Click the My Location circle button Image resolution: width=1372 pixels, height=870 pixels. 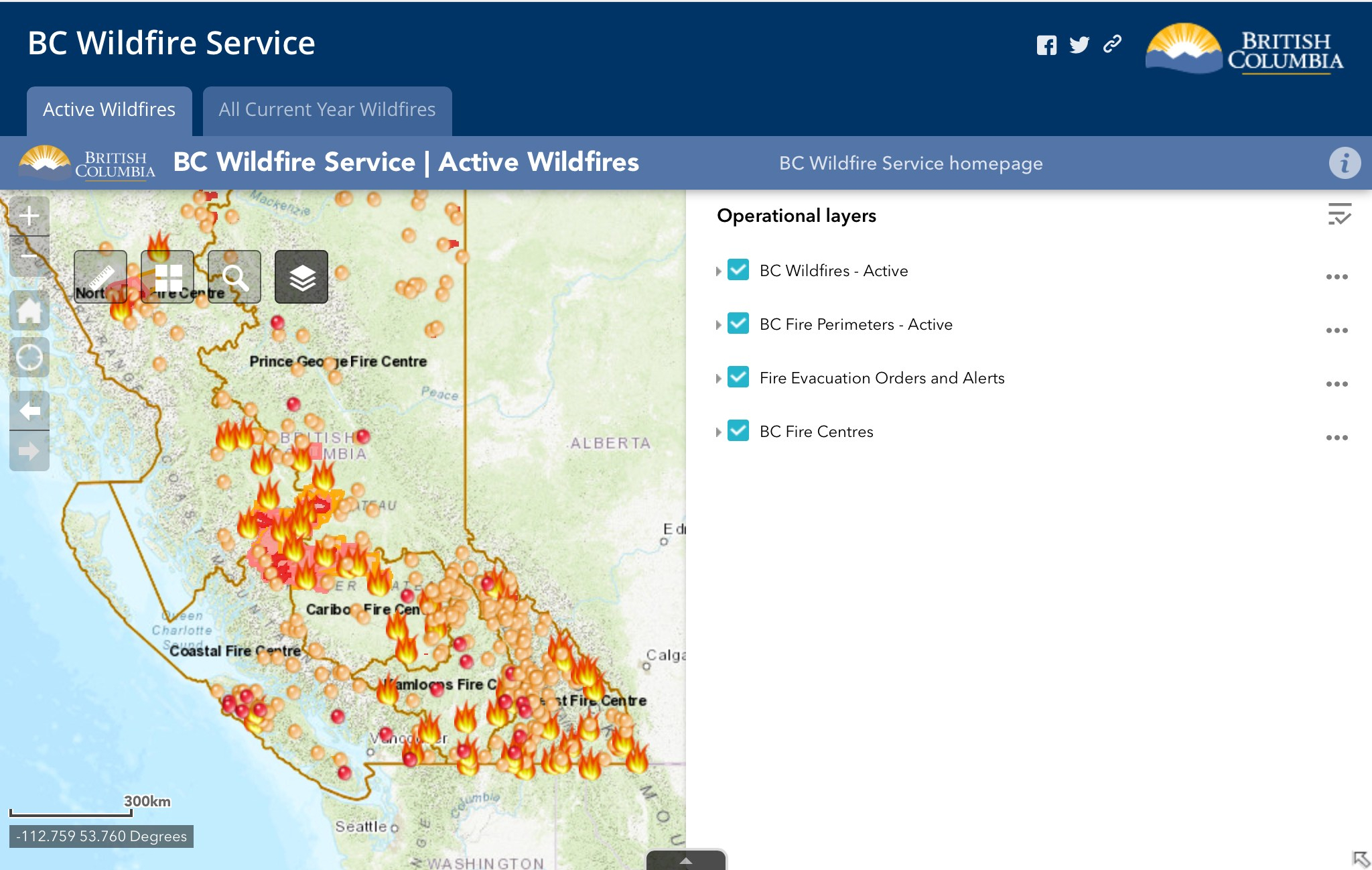tap(29, 357)
